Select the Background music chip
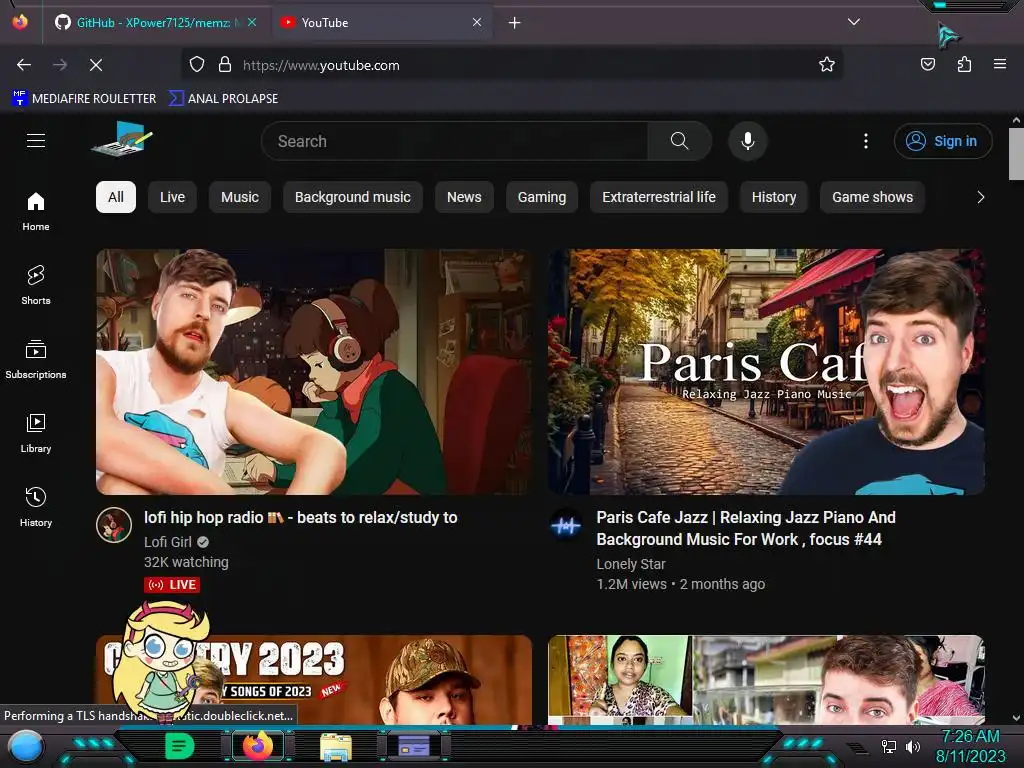Image resolution: width=1024 pixels, height=768 pixels. tap(353, 197)
